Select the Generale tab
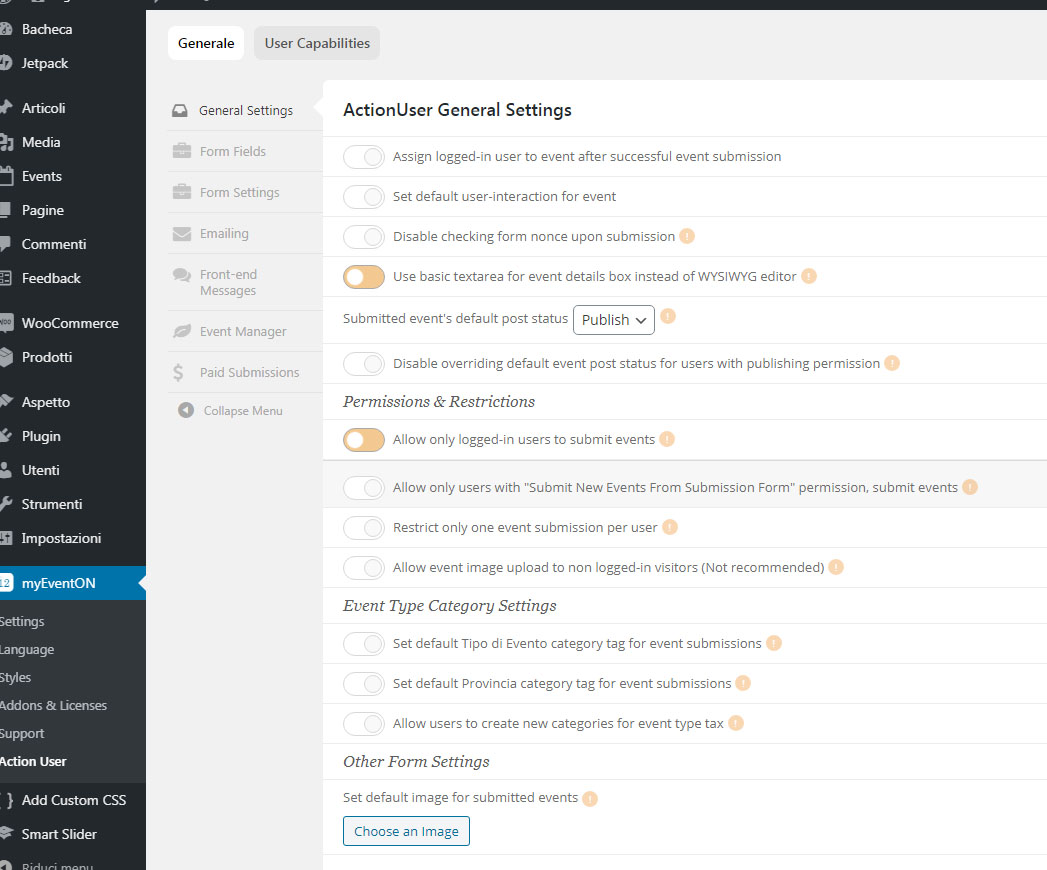1047x870 pixels. tap(206, 43)
